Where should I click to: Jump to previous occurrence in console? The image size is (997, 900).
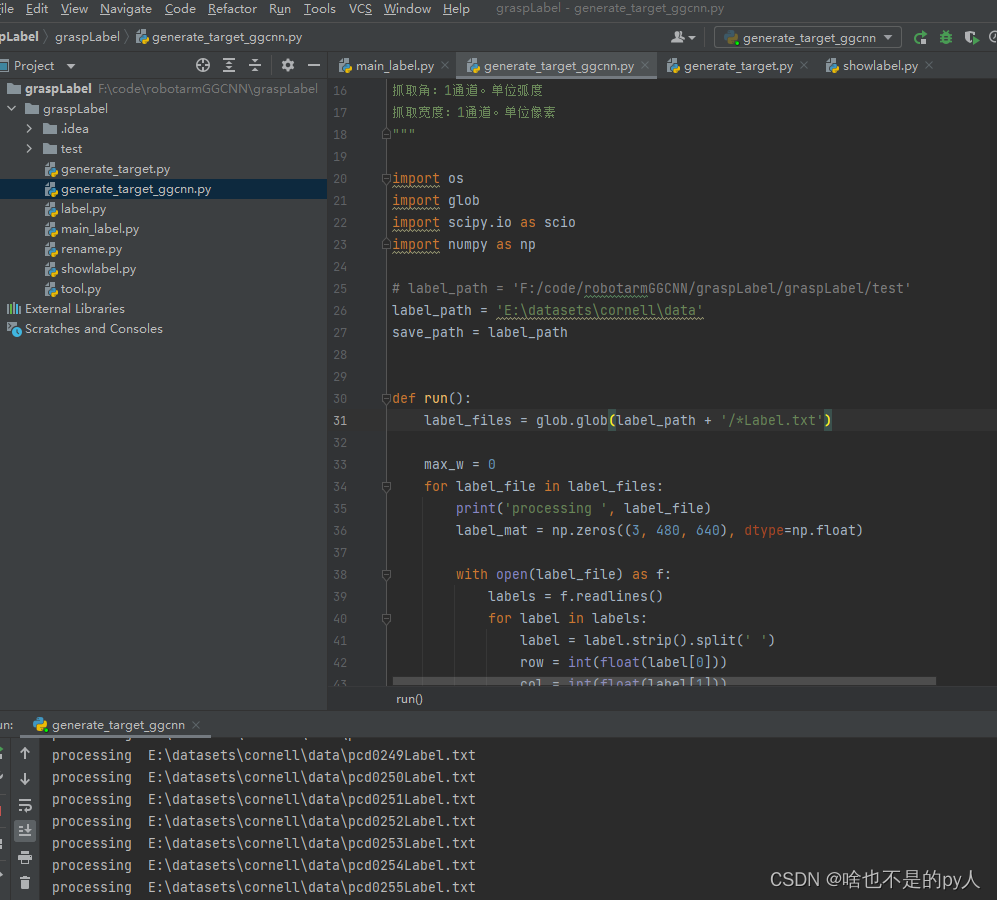pyautogui.click(x=25, y=755)
